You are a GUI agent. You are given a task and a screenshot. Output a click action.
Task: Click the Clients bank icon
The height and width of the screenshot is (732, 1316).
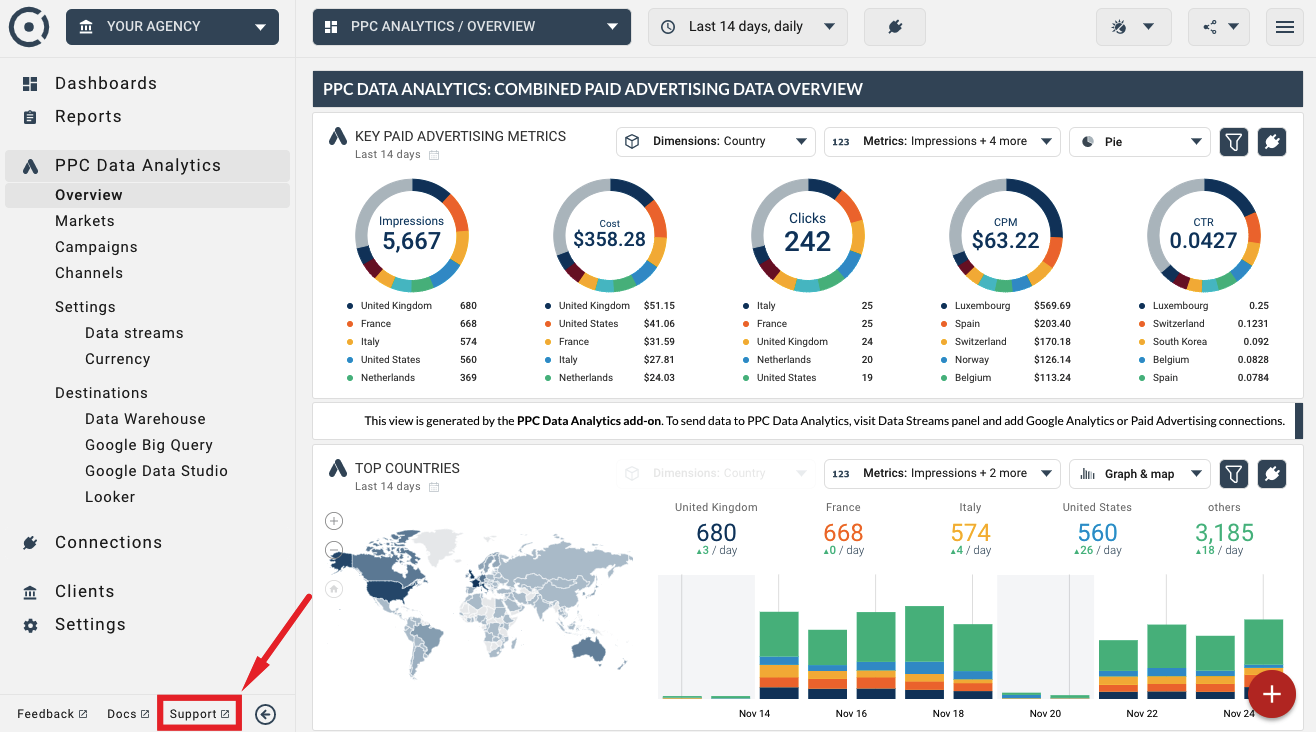[x=30, y=592]
